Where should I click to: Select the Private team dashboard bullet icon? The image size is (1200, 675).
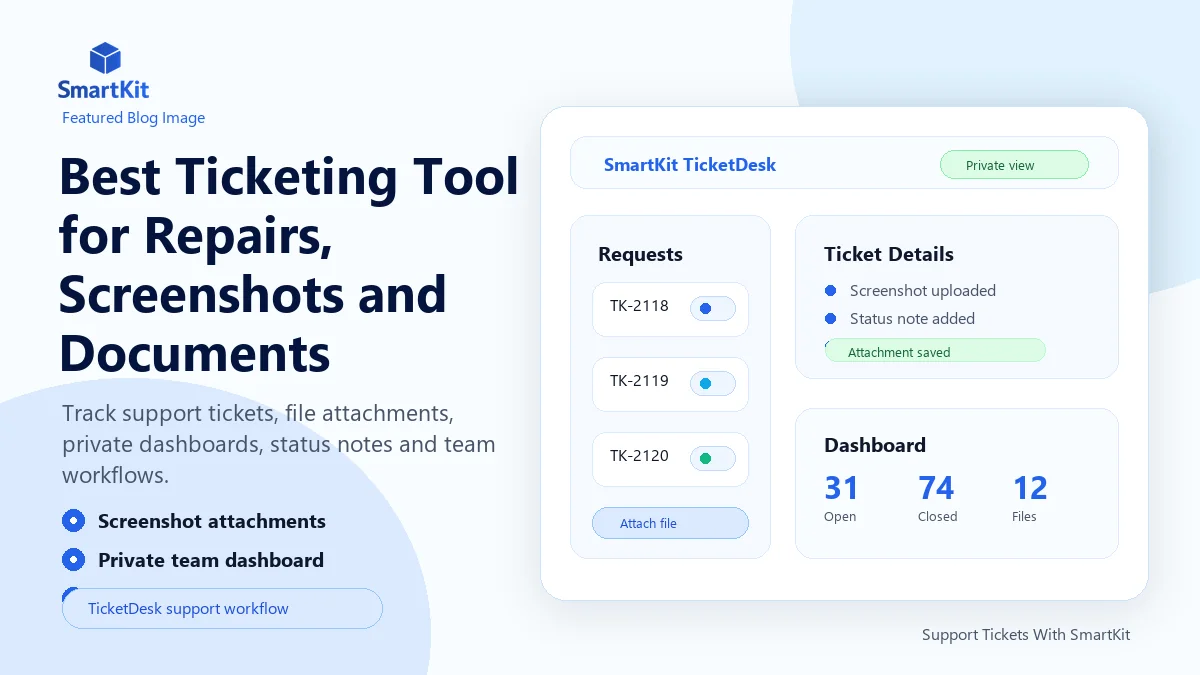pyautogui.click(x=73, y=560)
